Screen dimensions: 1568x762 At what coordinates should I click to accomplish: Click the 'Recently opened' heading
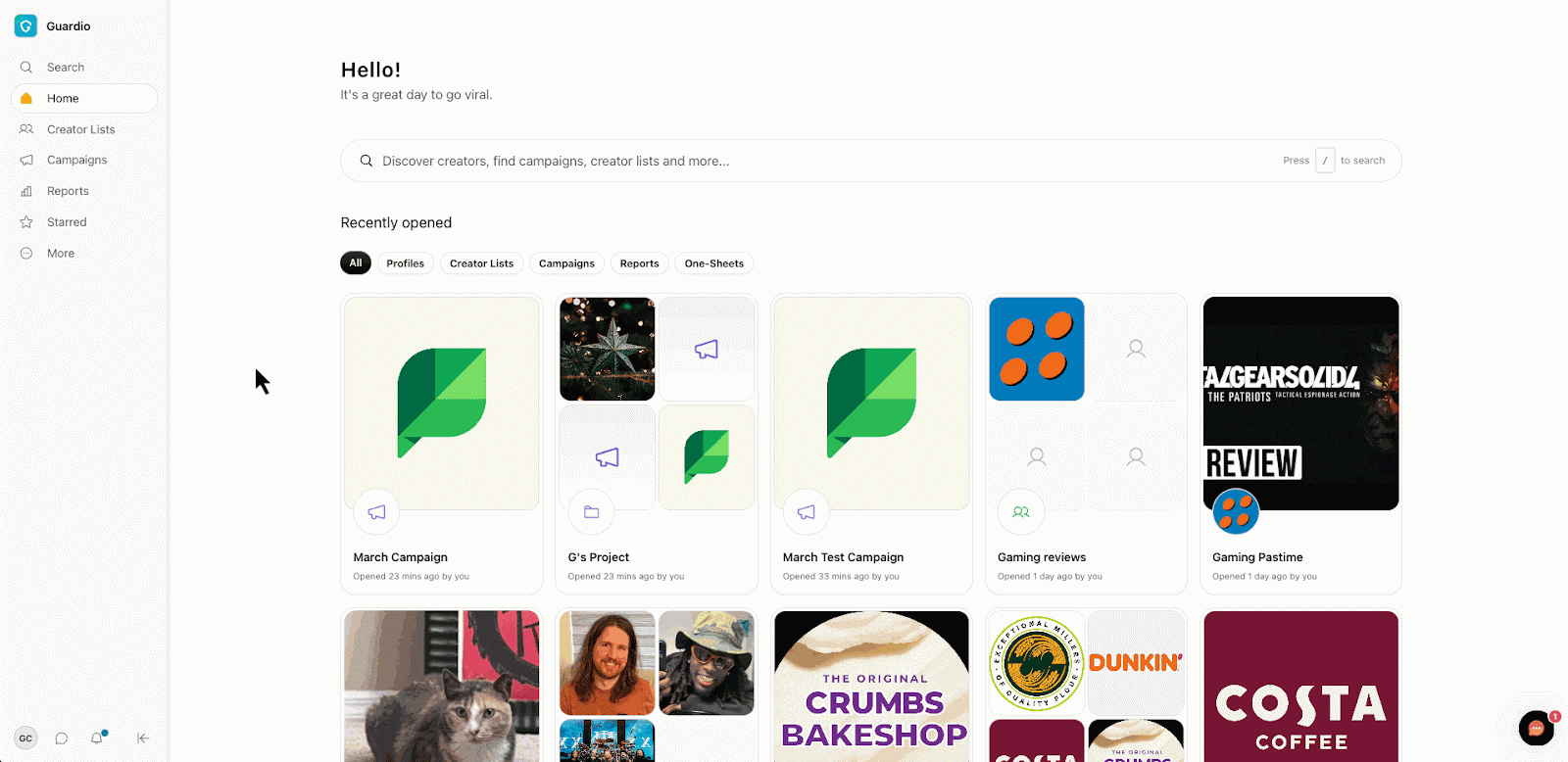point(396,223)
